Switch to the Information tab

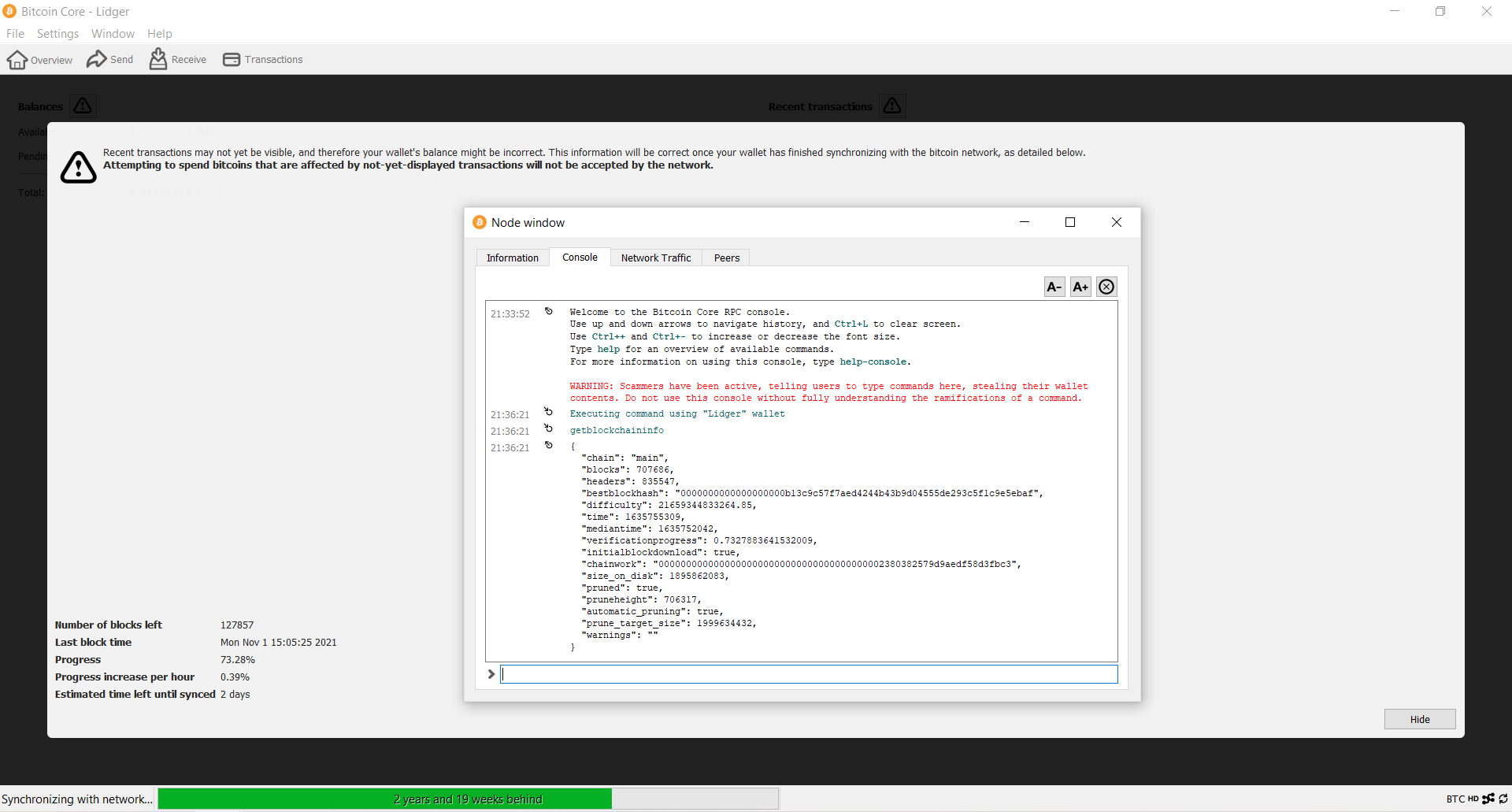coord(513,258)
